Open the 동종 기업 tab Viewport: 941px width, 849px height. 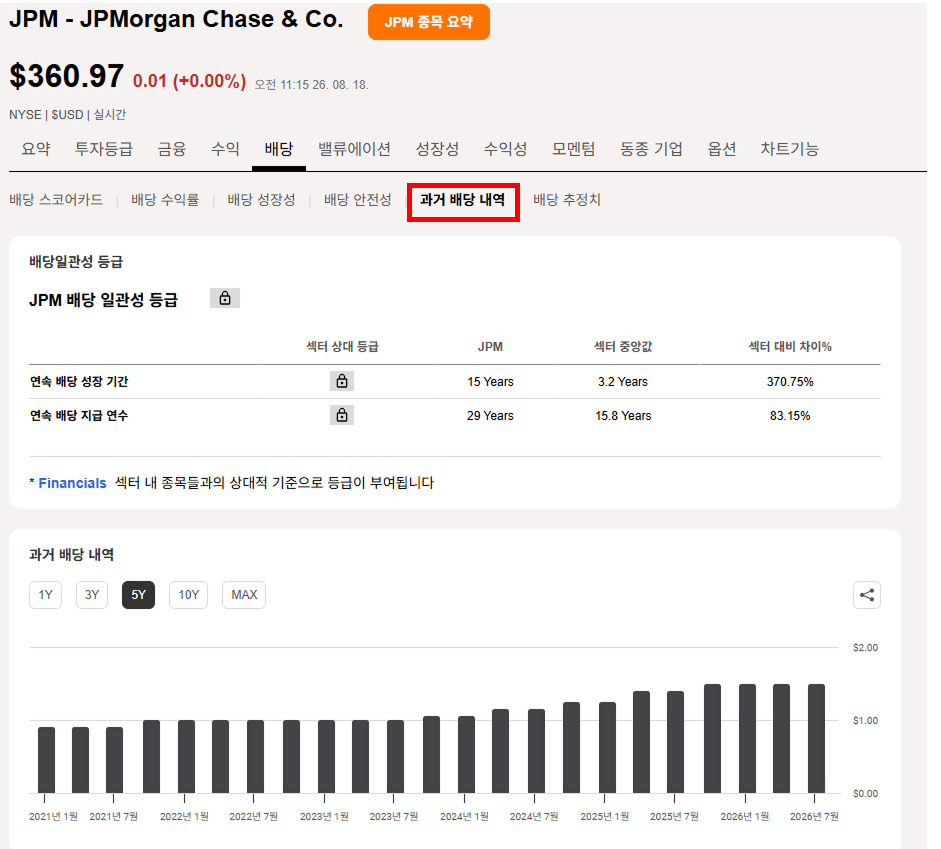point(651,149)
